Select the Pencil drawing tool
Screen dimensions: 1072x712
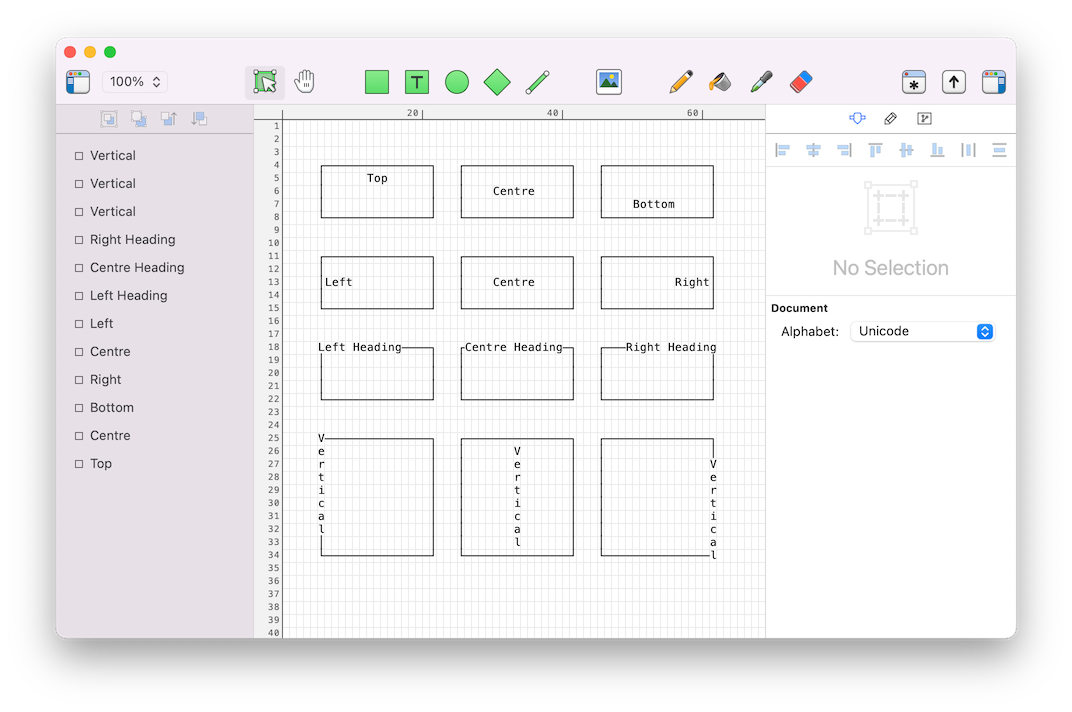coord(681,82)
